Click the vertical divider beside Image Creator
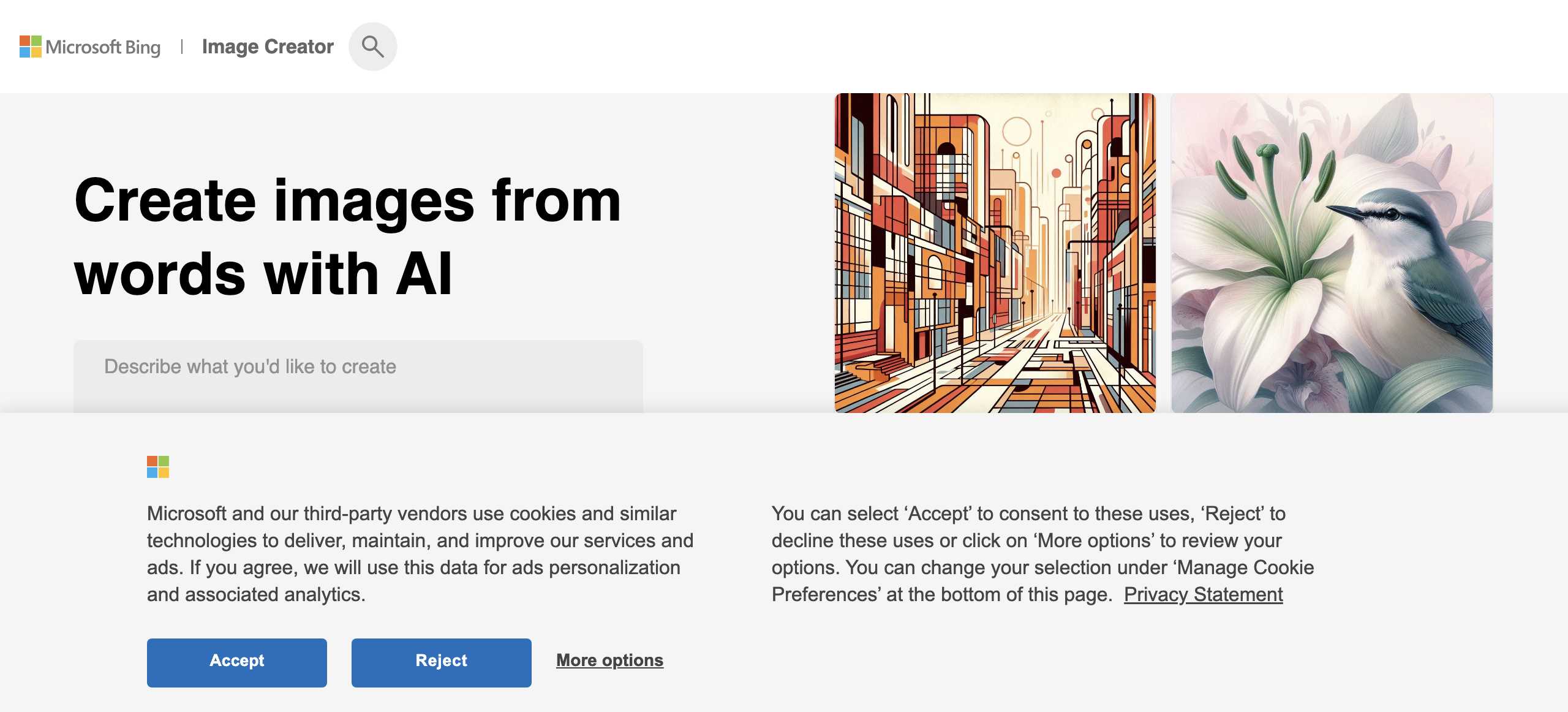Viewport: 1568px width, 712px height. (x=182, y=47)
